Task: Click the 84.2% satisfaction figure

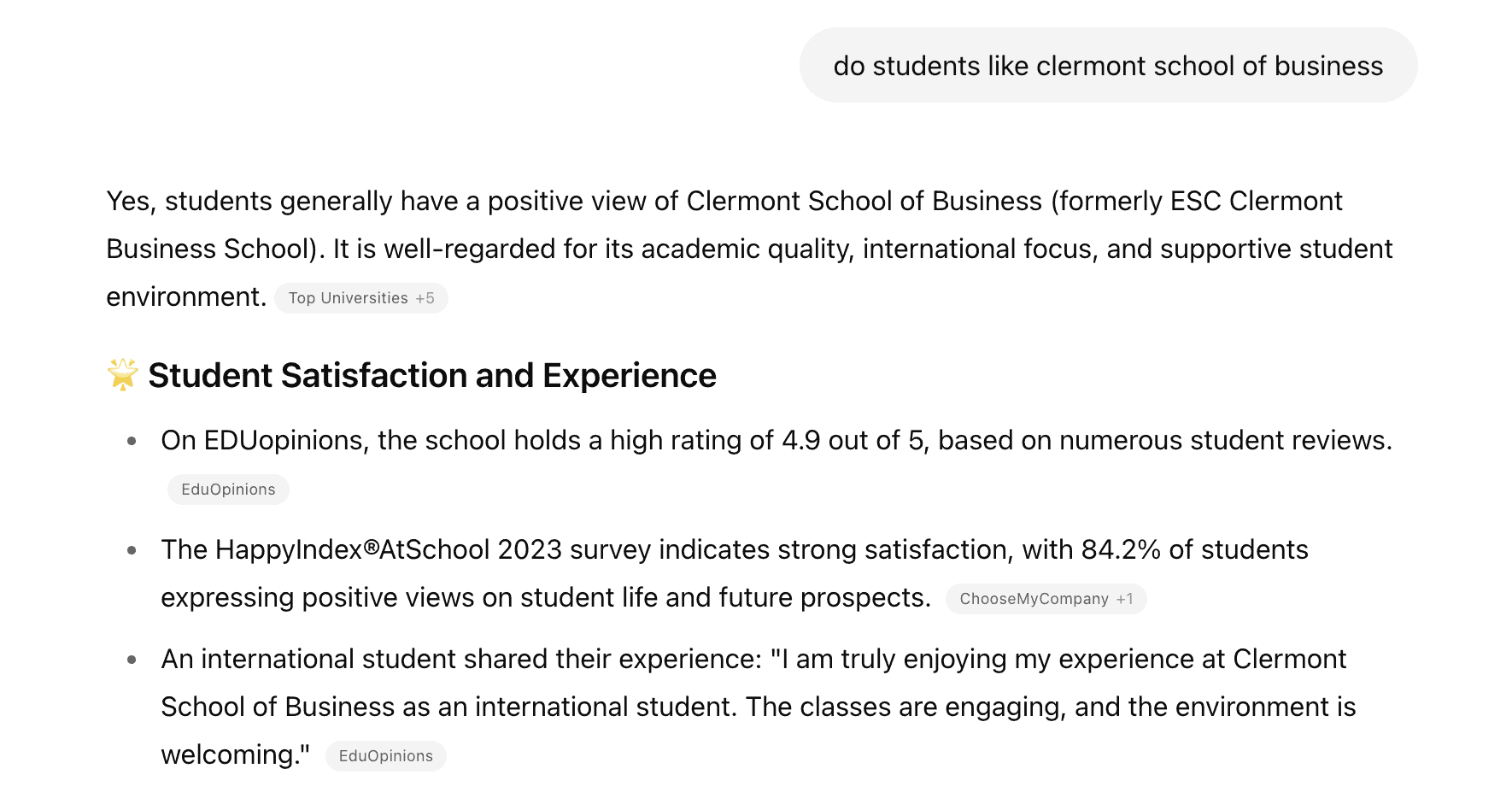Action: pos(1121,549)
